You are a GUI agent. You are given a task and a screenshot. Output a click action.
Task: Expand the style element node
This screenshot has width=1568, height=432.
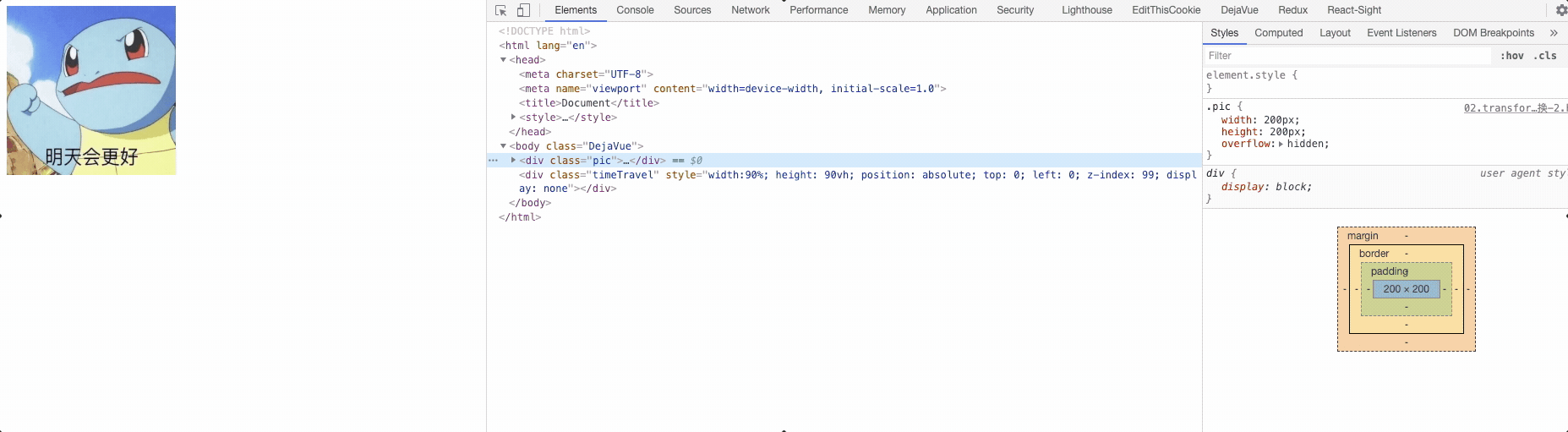(513, 118)
